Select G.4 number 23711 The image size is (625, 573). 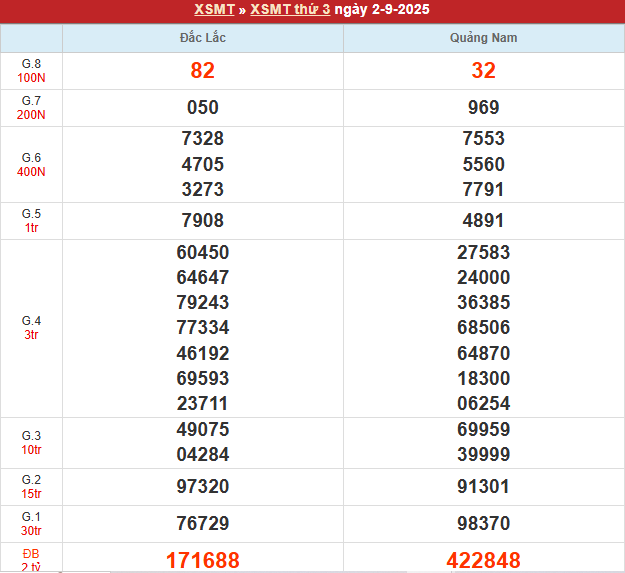[x=202, y=403]
